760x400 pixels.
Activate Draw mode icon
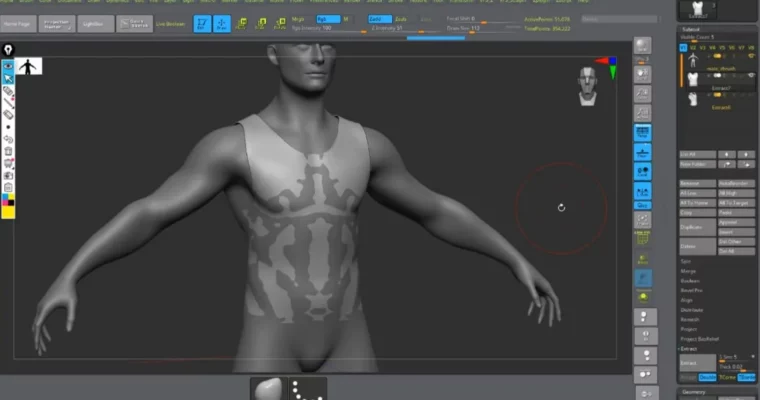click(x=222, y=24)
